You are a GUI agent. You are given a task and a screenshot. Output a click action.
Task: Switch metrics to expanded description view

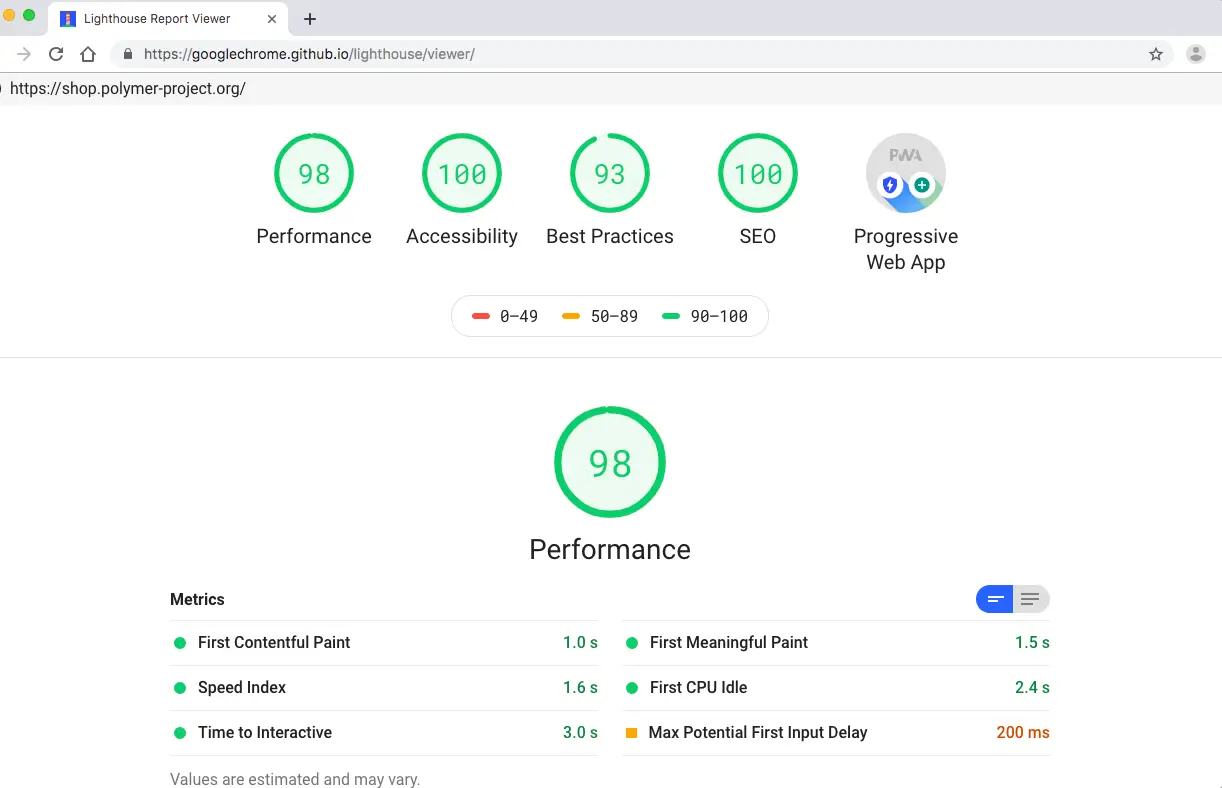(x=1030, y=599)
